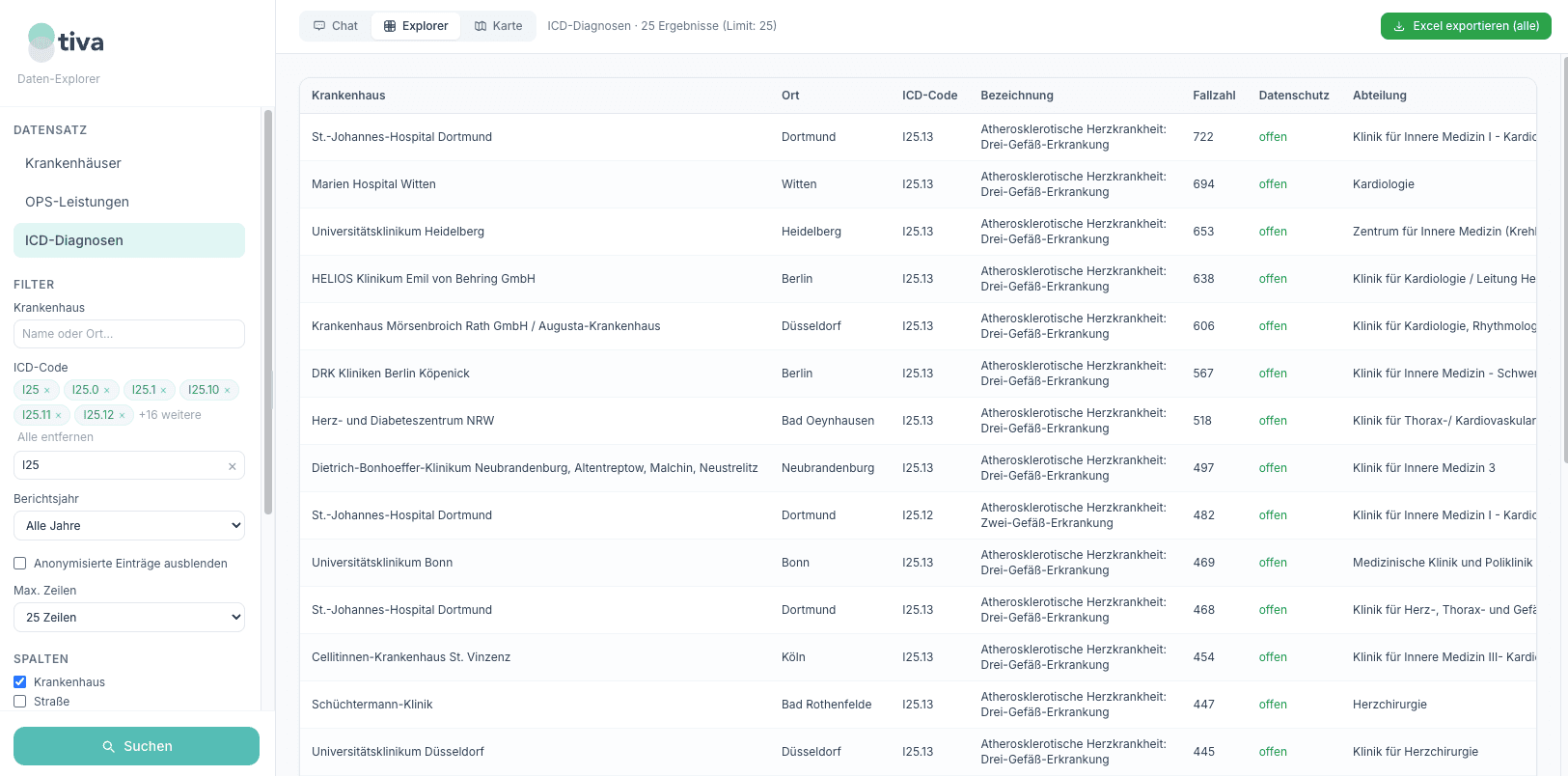
Task: Click Herz- und Diabeteszentrum NRW
Action: pos(402,421)
